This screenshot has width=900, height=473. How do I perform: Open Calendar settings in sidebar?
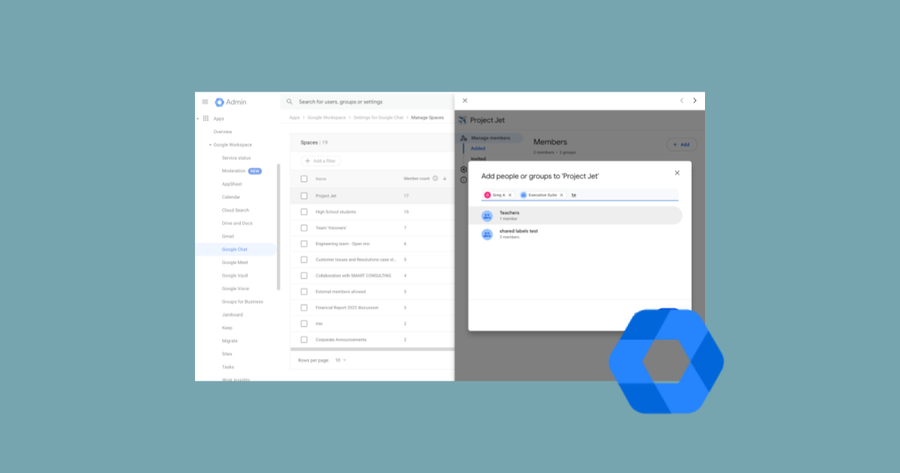pos(231,197)
